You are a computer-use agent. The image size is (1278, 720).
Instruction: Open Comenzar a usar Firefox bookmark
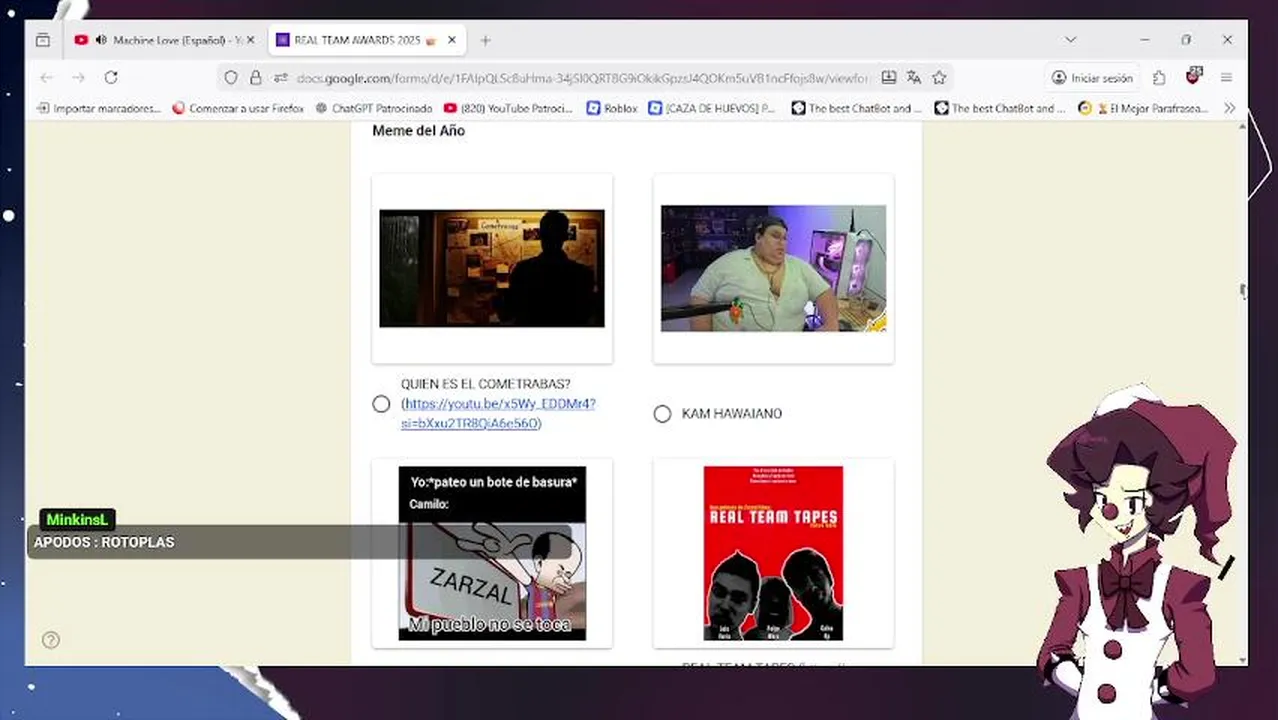click(238, 108)
